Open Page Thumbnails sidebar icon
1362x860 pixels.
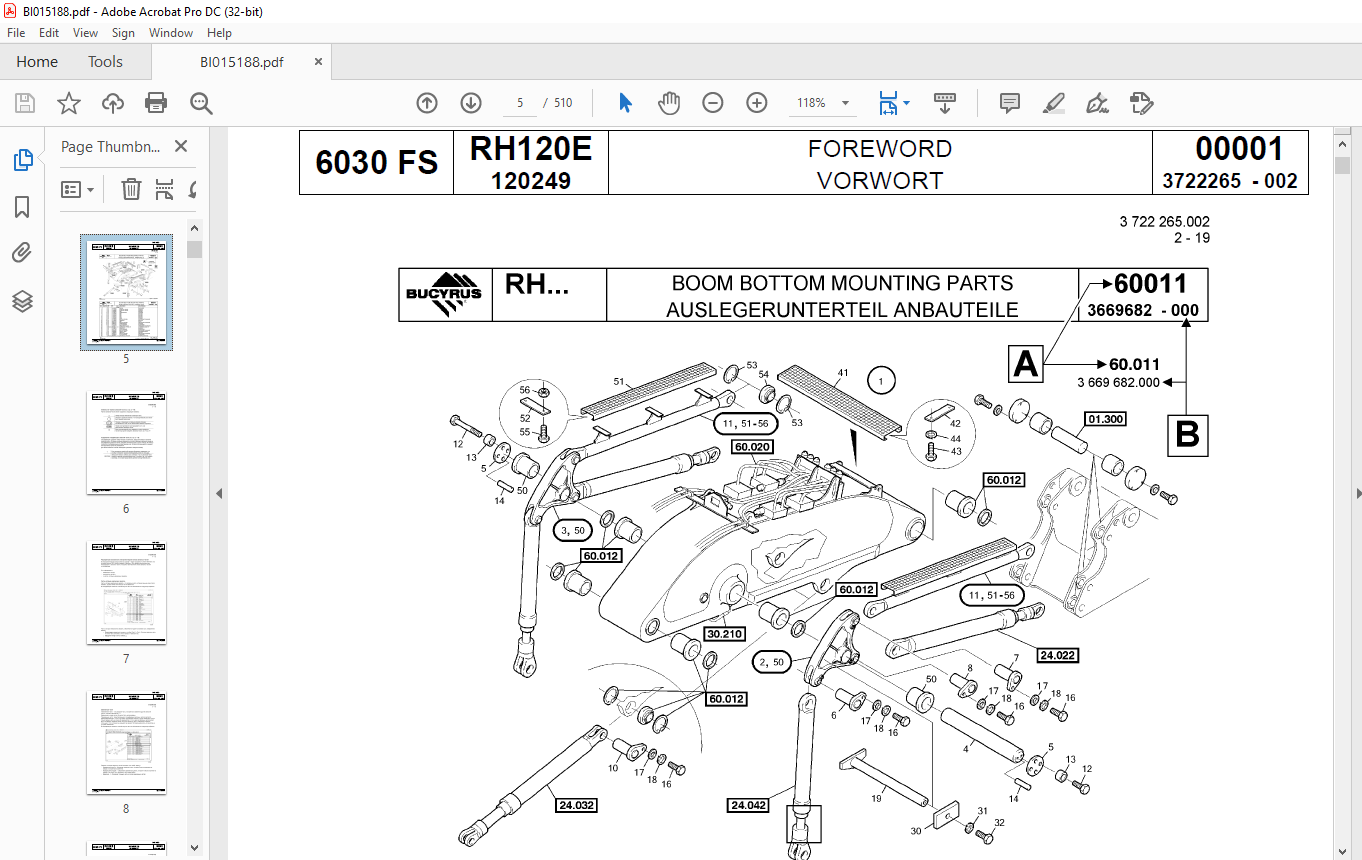coord(22,160)
